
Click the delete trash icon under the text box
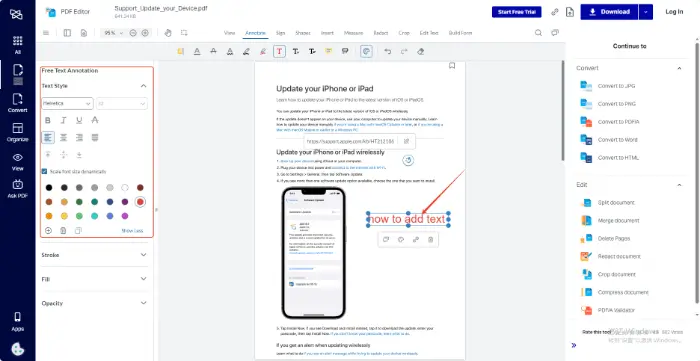click(x=430, y=240)
